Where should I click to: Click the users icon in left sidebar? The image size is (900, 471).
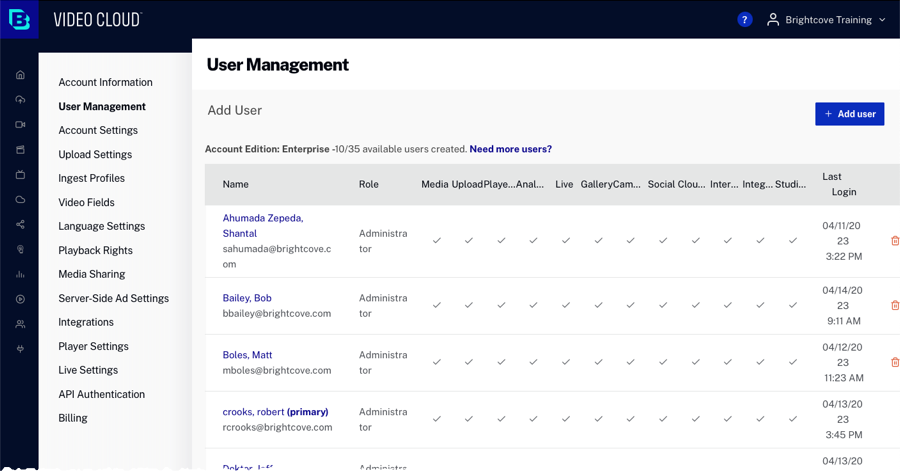point(20,324)
